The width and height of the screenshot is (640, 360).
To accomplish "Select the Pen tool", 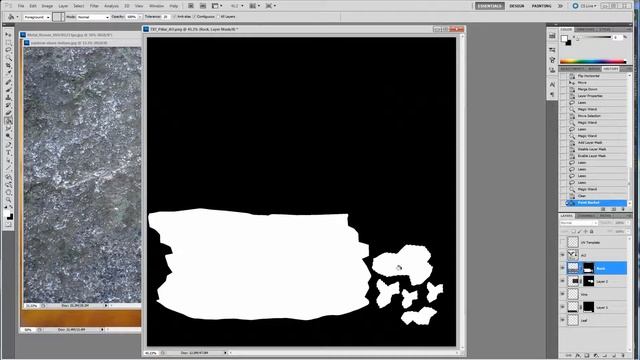I will (x=9, y=144).
